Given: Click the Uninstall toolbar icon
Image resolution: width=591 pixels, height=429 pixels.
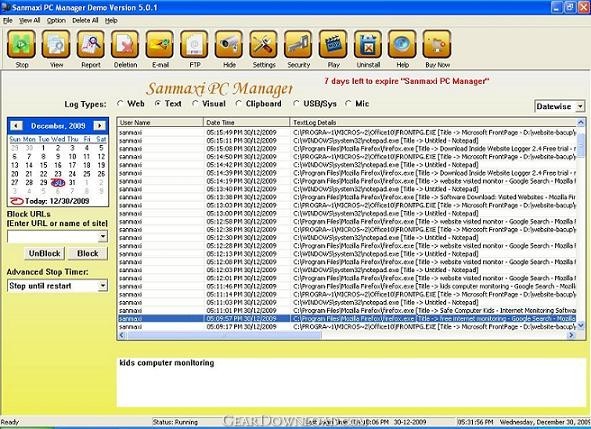Looking at the screenshot, I should 368,44.
